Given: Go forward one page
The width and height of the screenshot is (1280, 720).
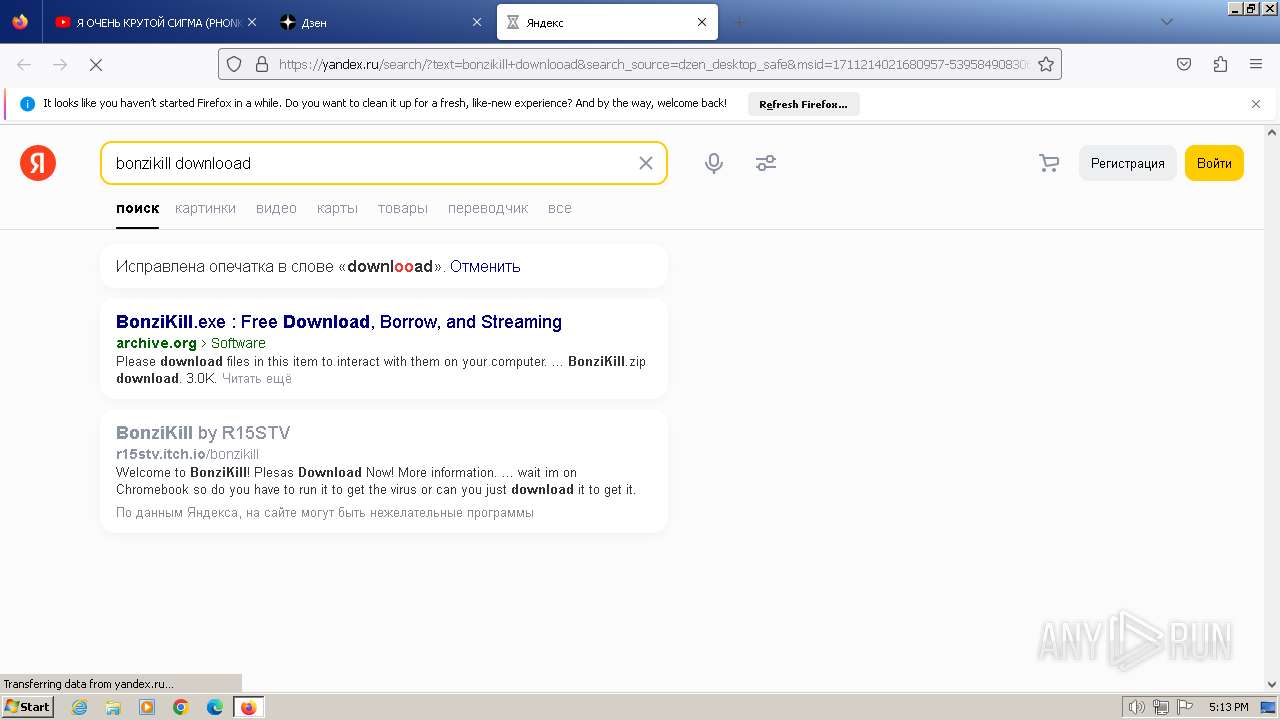Looking at the screenshot, I should [x=60, y=64].
